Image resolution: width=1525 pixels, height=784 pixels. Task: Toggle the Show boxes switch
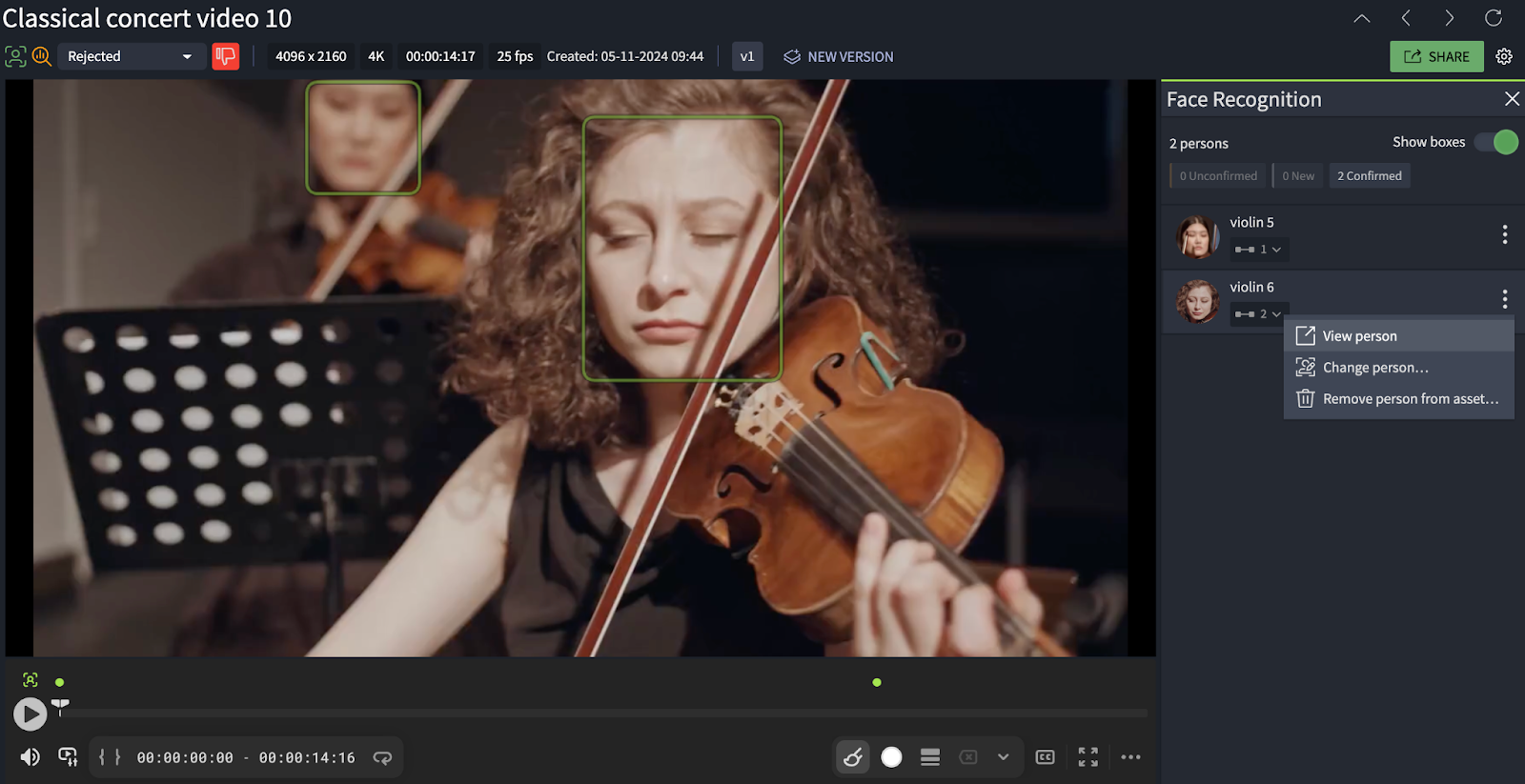1496,142
